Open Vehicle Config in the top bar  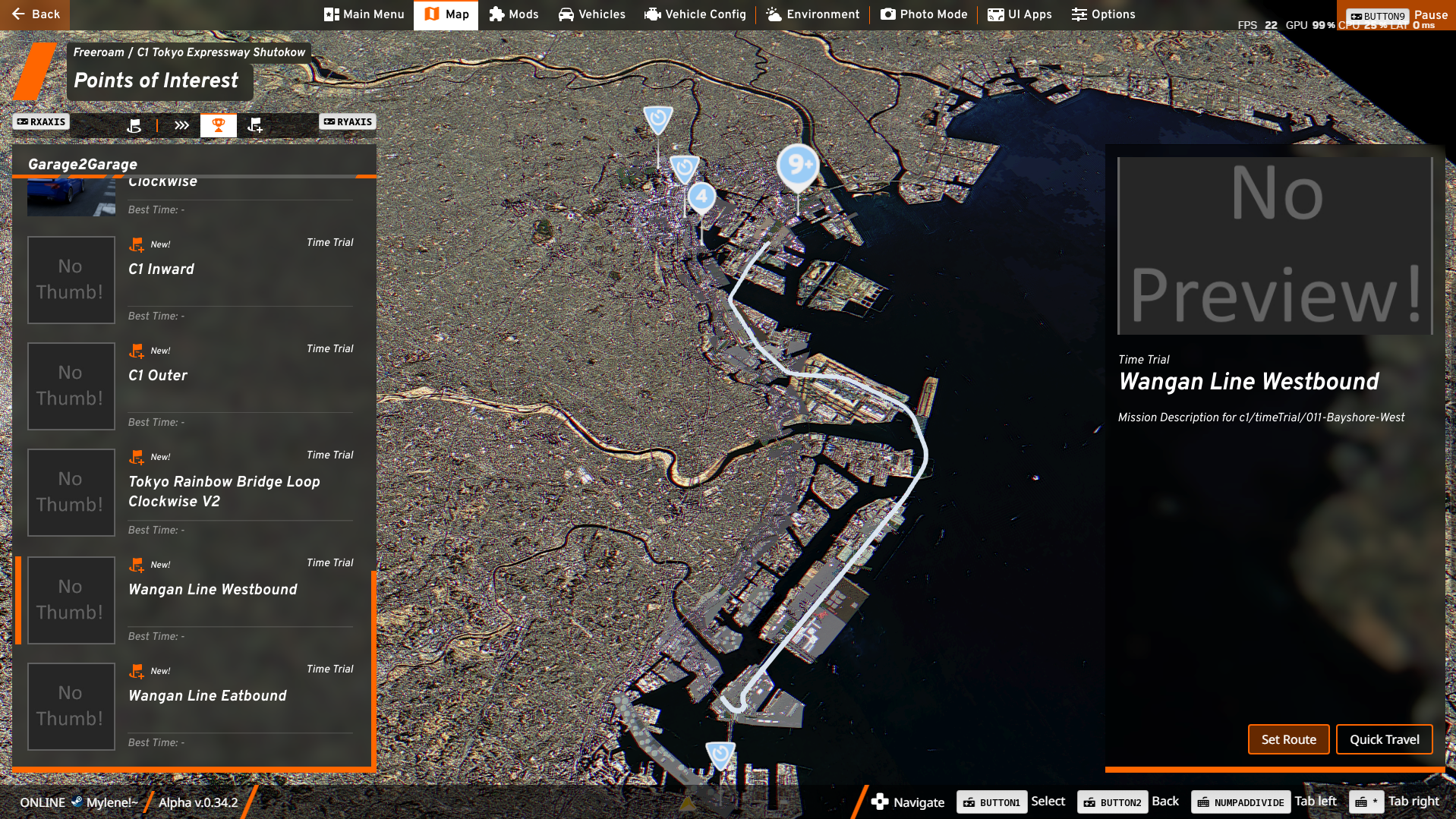click(x=695, y=14)
